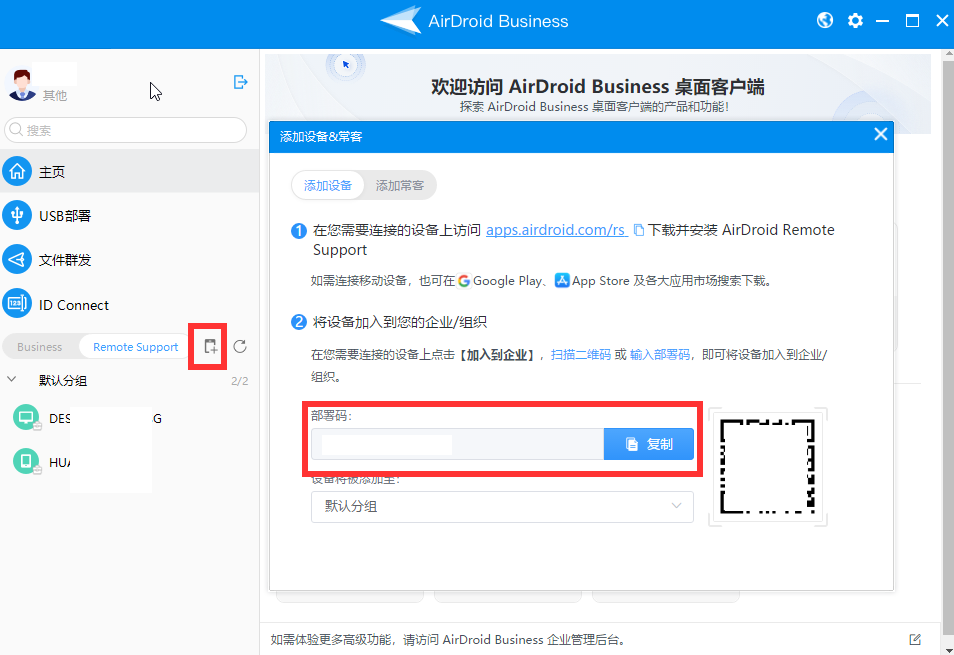
Task: Refresh the device list
Action: point(240,347)
